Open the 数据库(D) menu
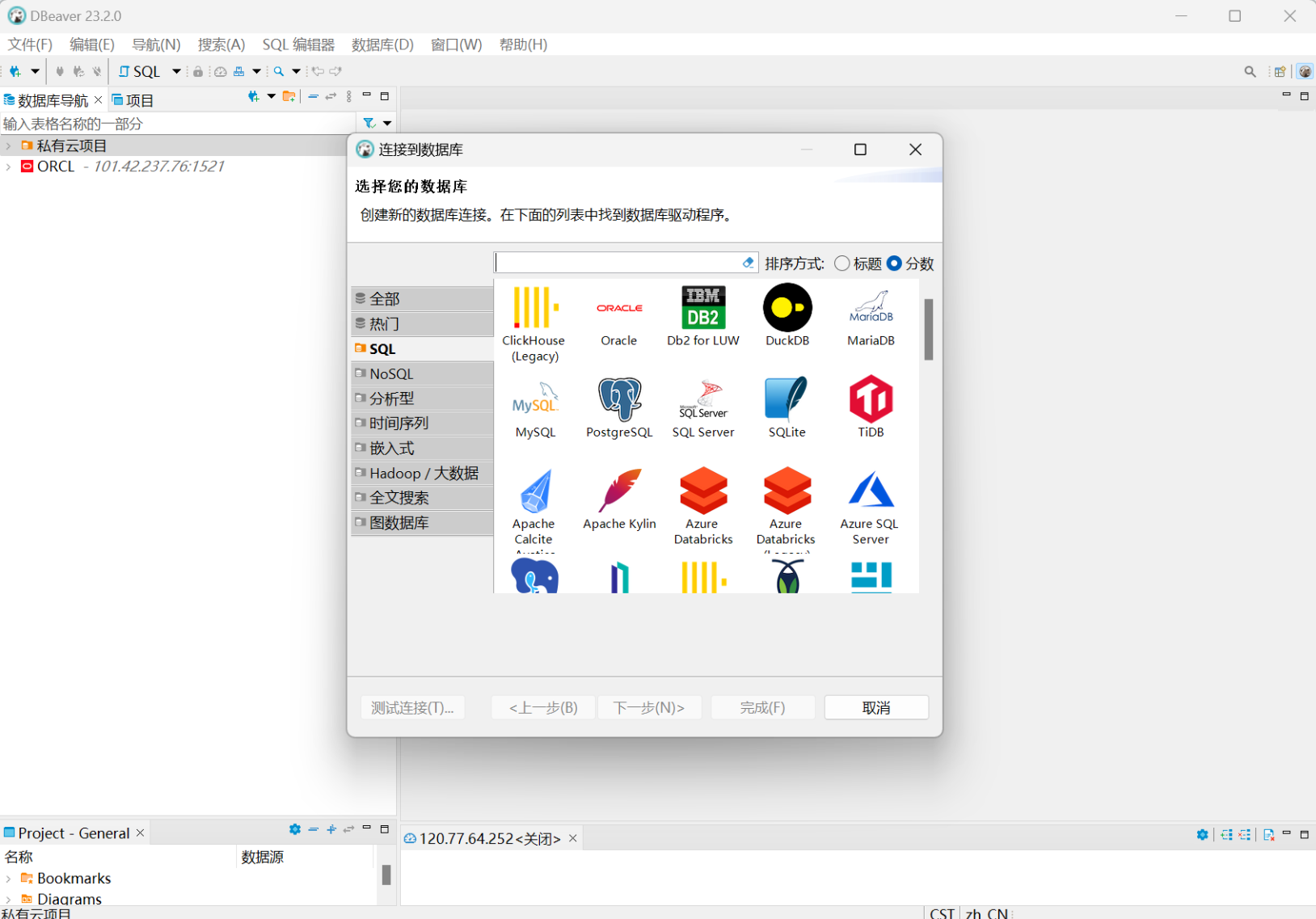The width and height of the screenshot is (1316, 919). (x=382, y=44)
